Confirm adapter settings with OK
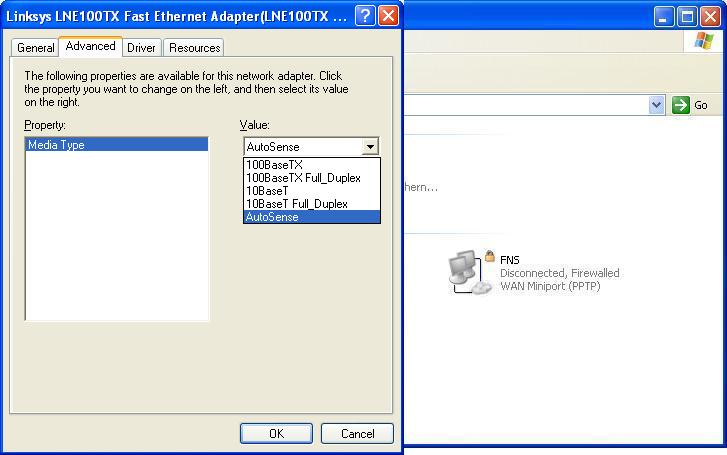 276,433
